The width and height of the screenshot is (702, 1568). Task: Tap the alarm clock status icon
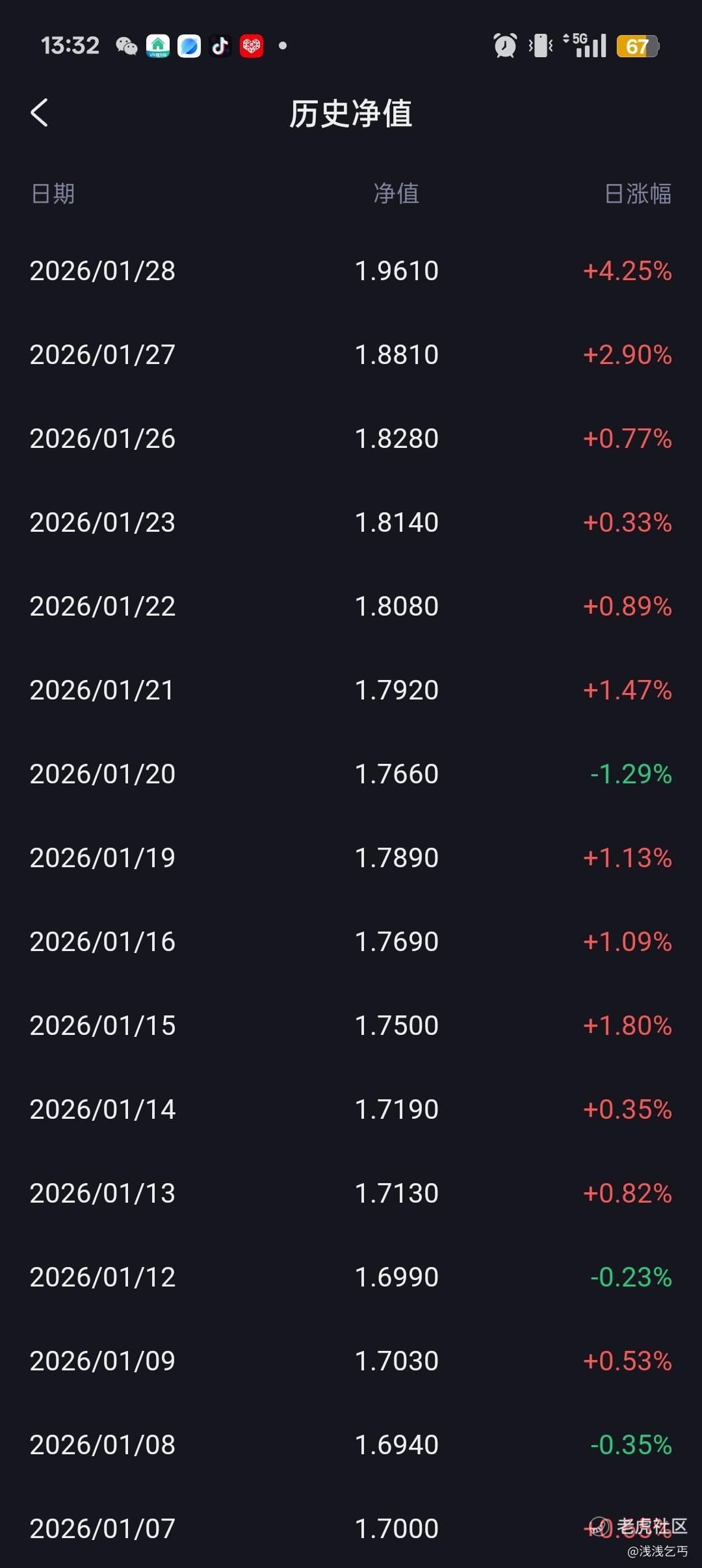(x=505, y=46)
